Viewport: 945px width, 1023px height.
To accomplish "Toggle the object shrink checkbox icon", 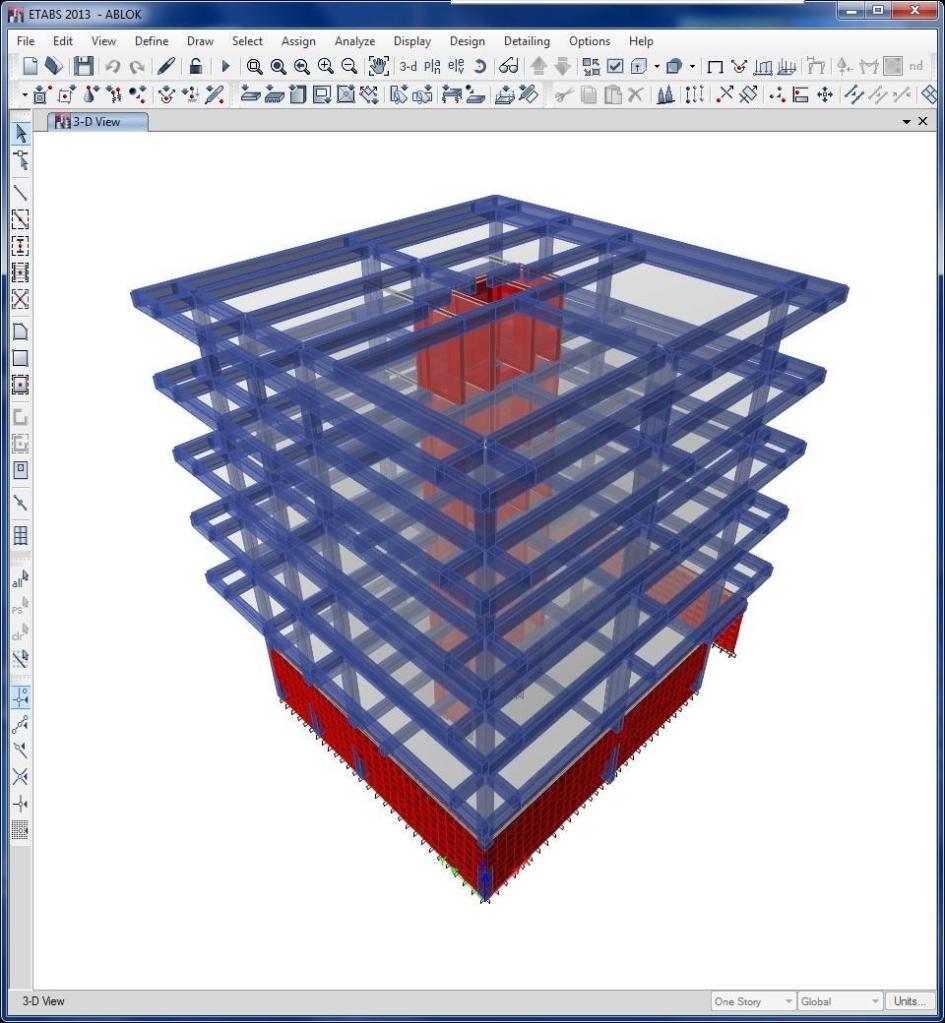I will [x=615, y=66].
